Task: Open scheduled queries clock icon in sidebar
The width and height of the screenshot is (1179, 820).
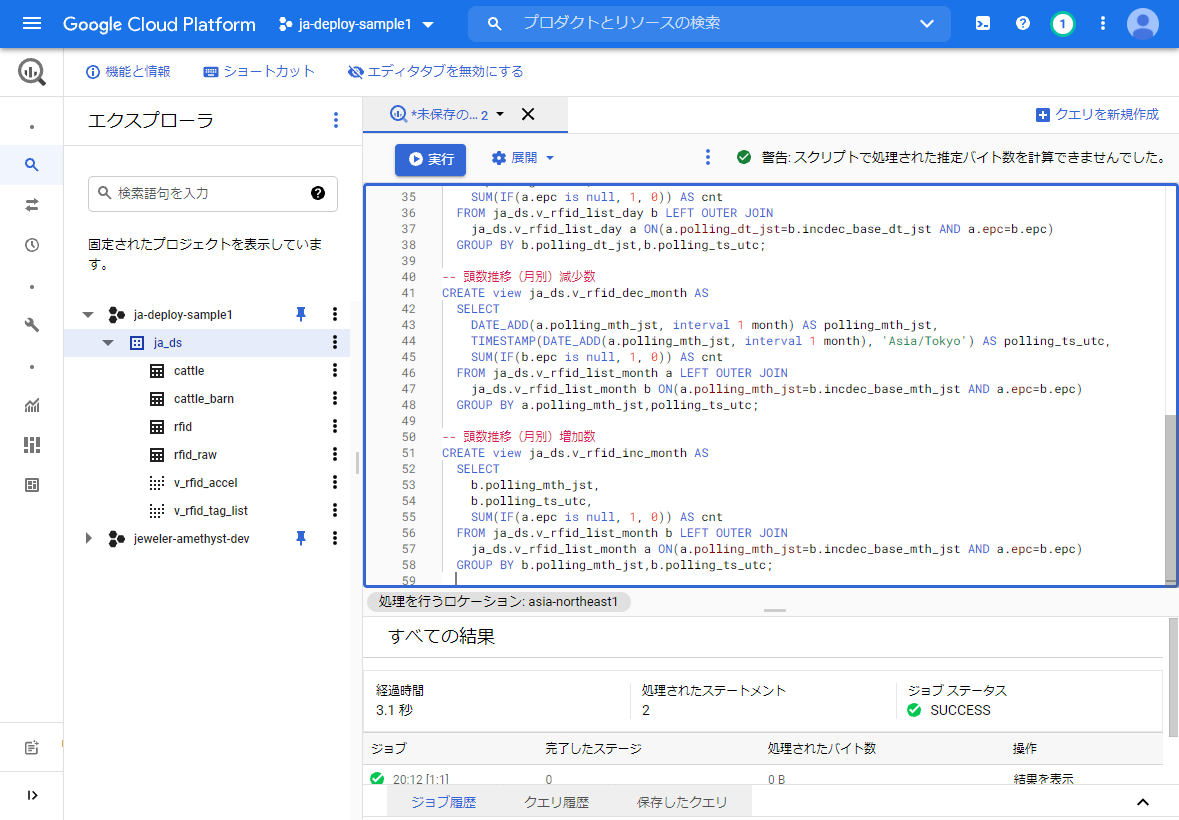Action: 32,245
